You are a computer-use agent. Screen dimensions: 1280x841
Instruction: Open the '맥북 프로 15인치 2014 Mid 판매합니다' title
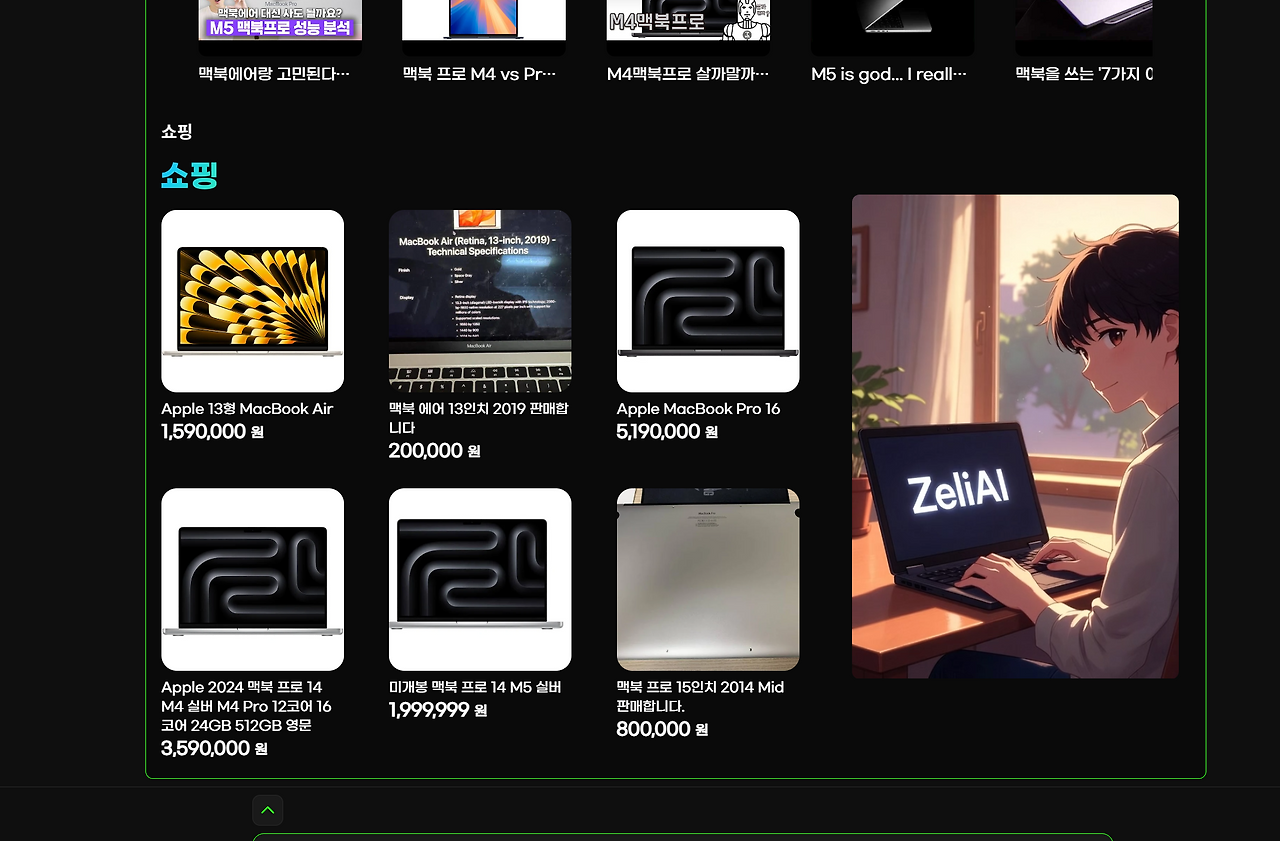[x=701, y=697]
